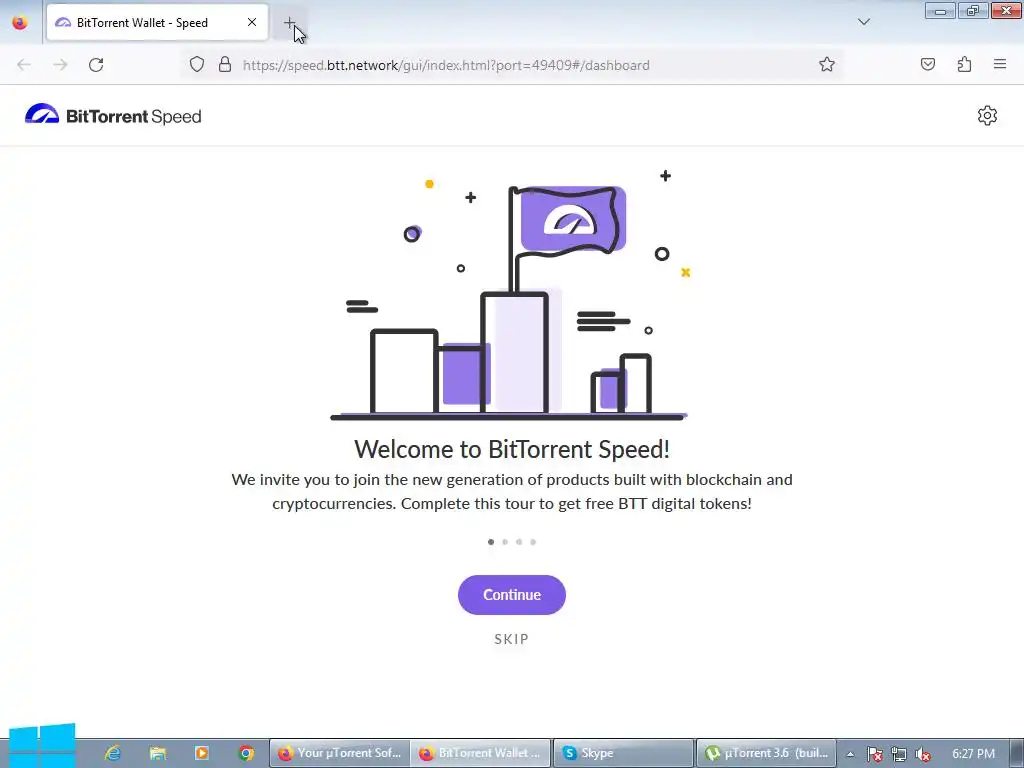Show hidden tray icons arrow

[850, 754]
